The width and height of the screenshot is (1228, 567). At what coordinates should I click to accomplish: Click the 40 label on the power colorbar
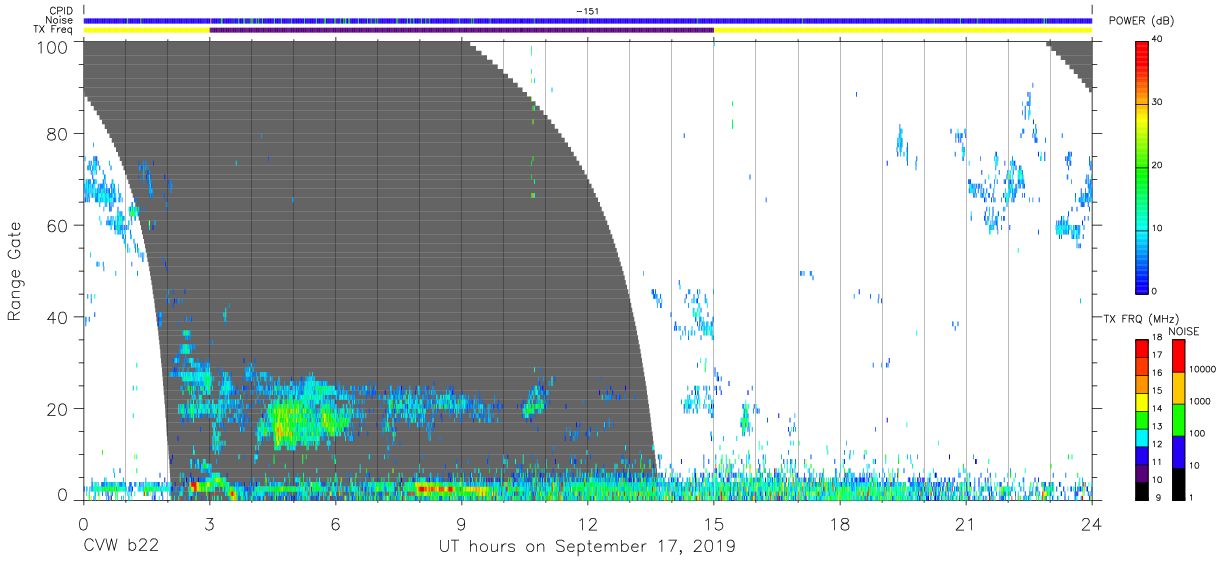click(x=1157, y=39)
